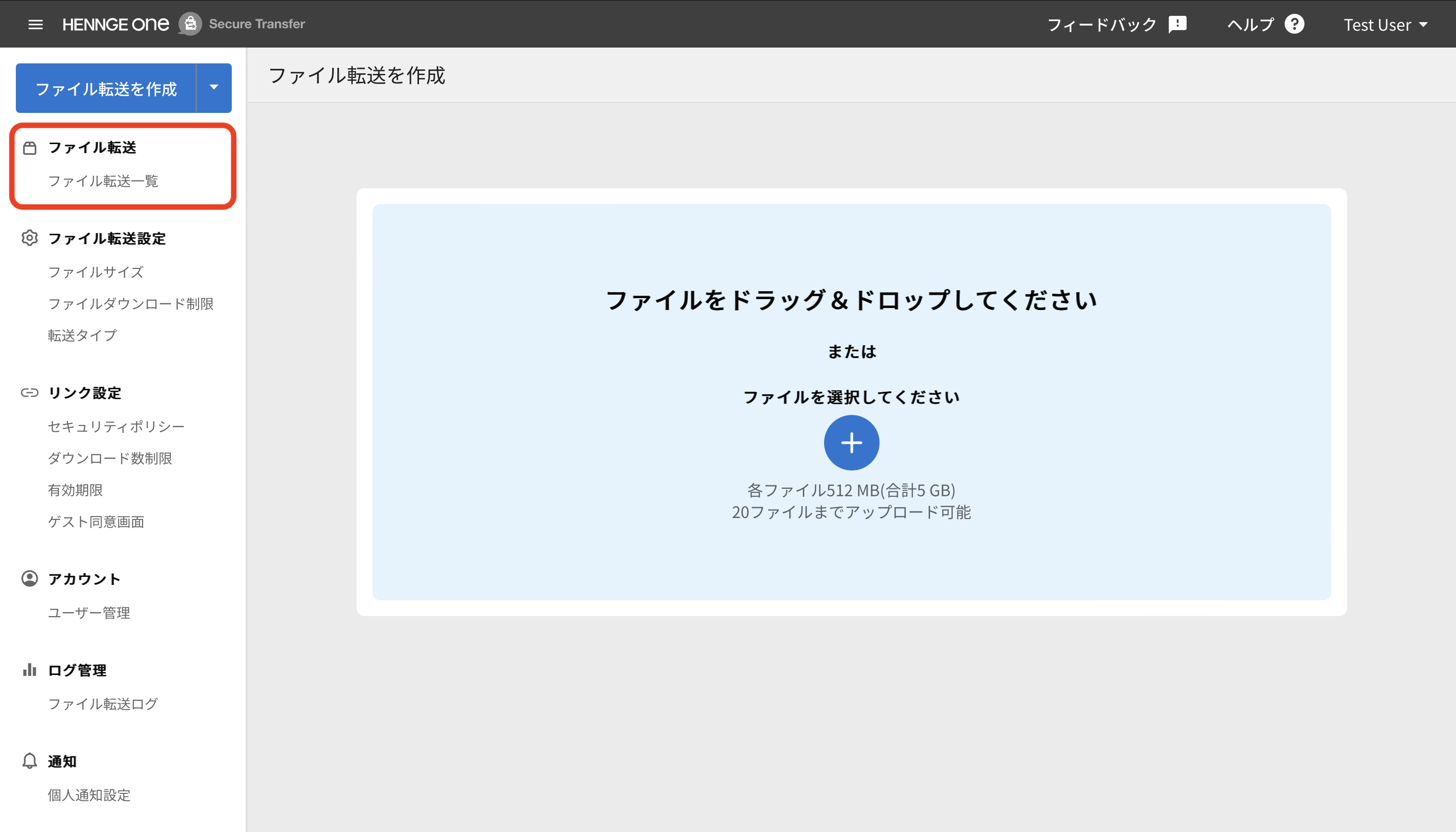Click the ヘルプ text link

coord(1251,25)
